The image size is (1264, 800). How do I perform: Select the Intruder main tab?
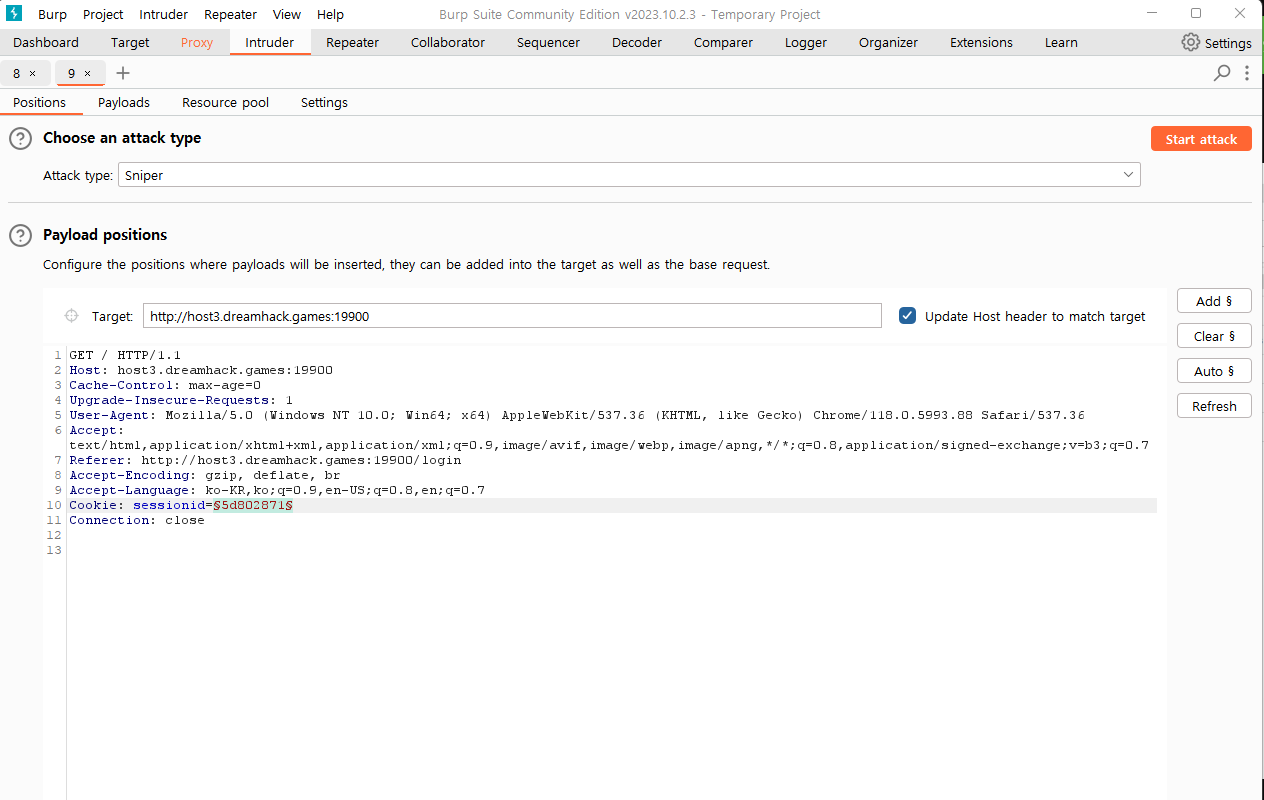point(270,42)
